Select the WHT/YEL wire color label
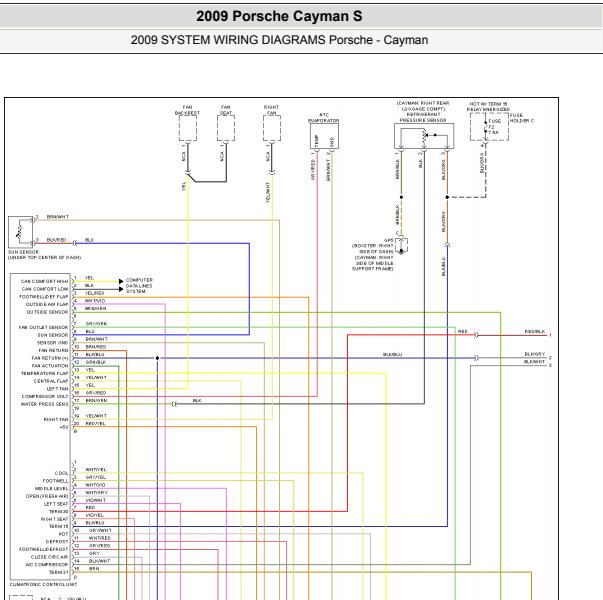This screenshot has width=603, height=600. pos(95,470)
